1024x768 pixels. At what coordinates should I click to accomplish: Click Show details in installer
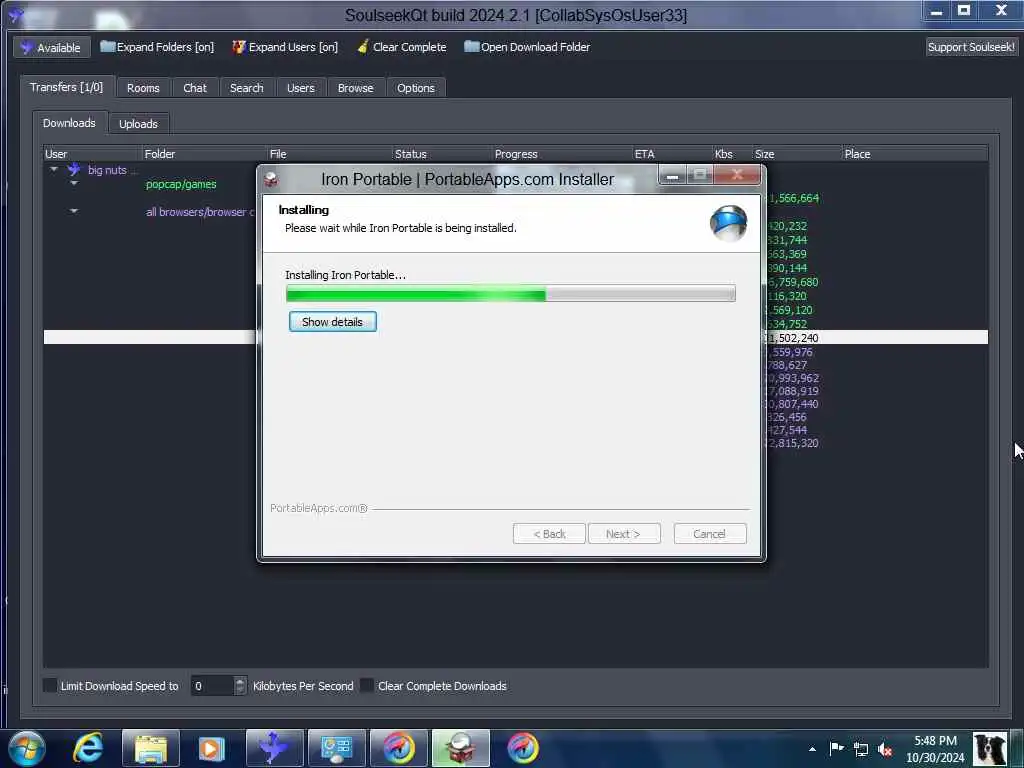pyautogui.click(x=332, y=321)
